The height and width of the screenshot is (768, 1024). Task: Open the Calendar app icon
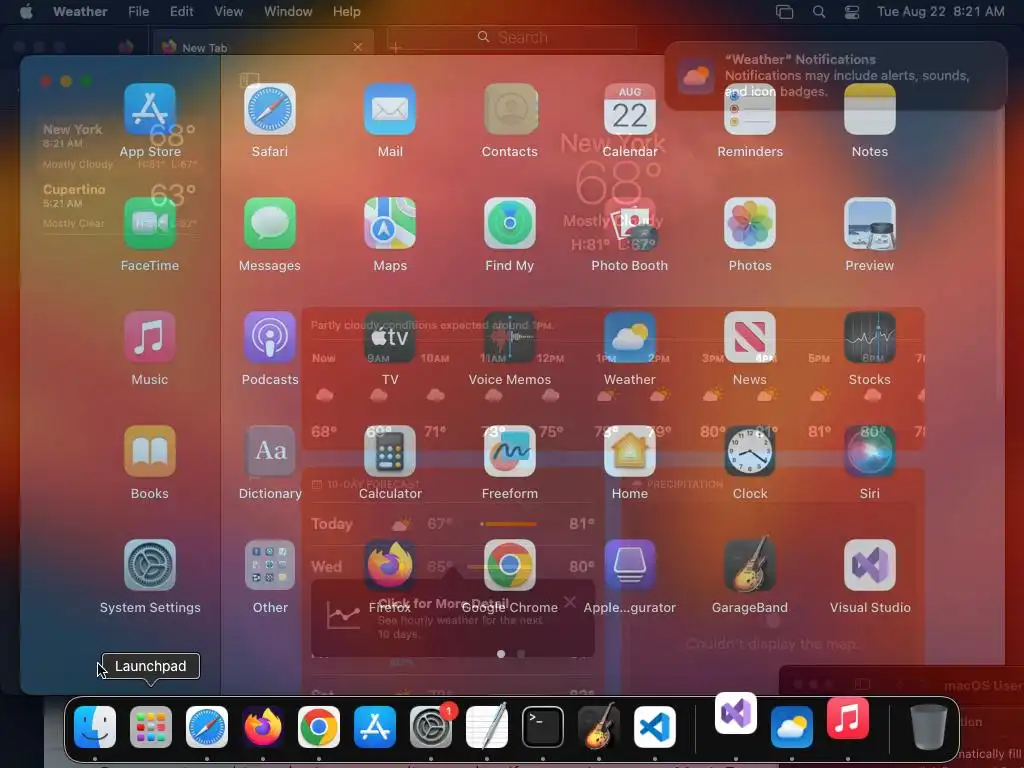click(630, 109)
